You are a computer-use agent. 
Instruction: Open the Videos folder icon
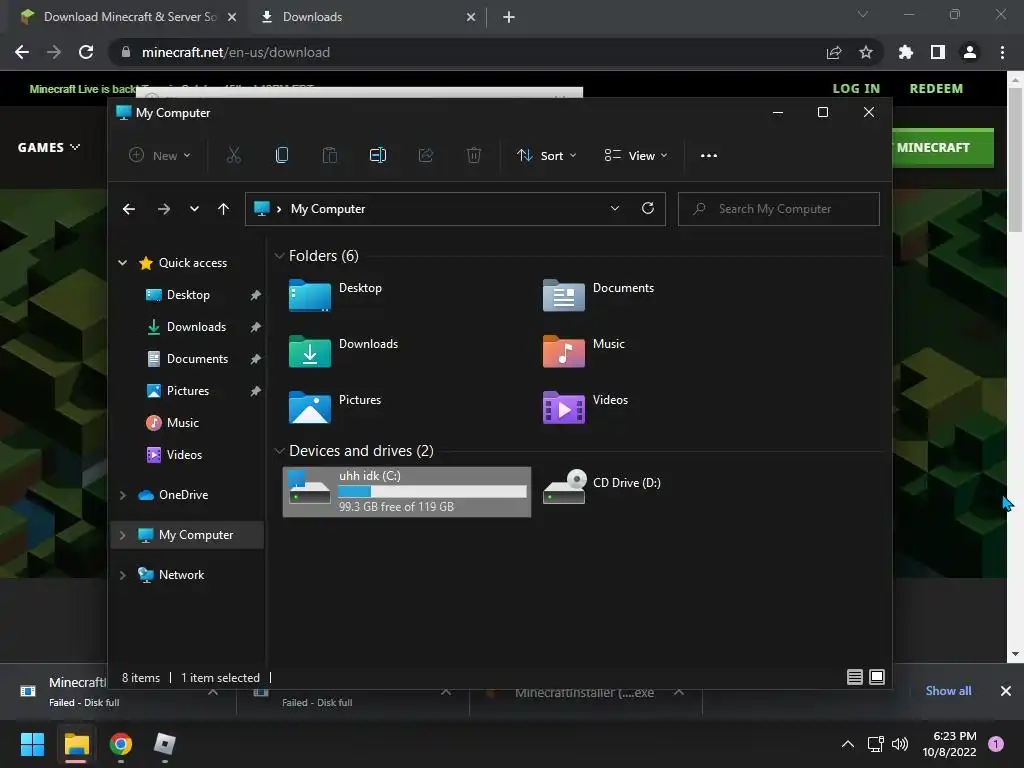[x=564, y=408]
